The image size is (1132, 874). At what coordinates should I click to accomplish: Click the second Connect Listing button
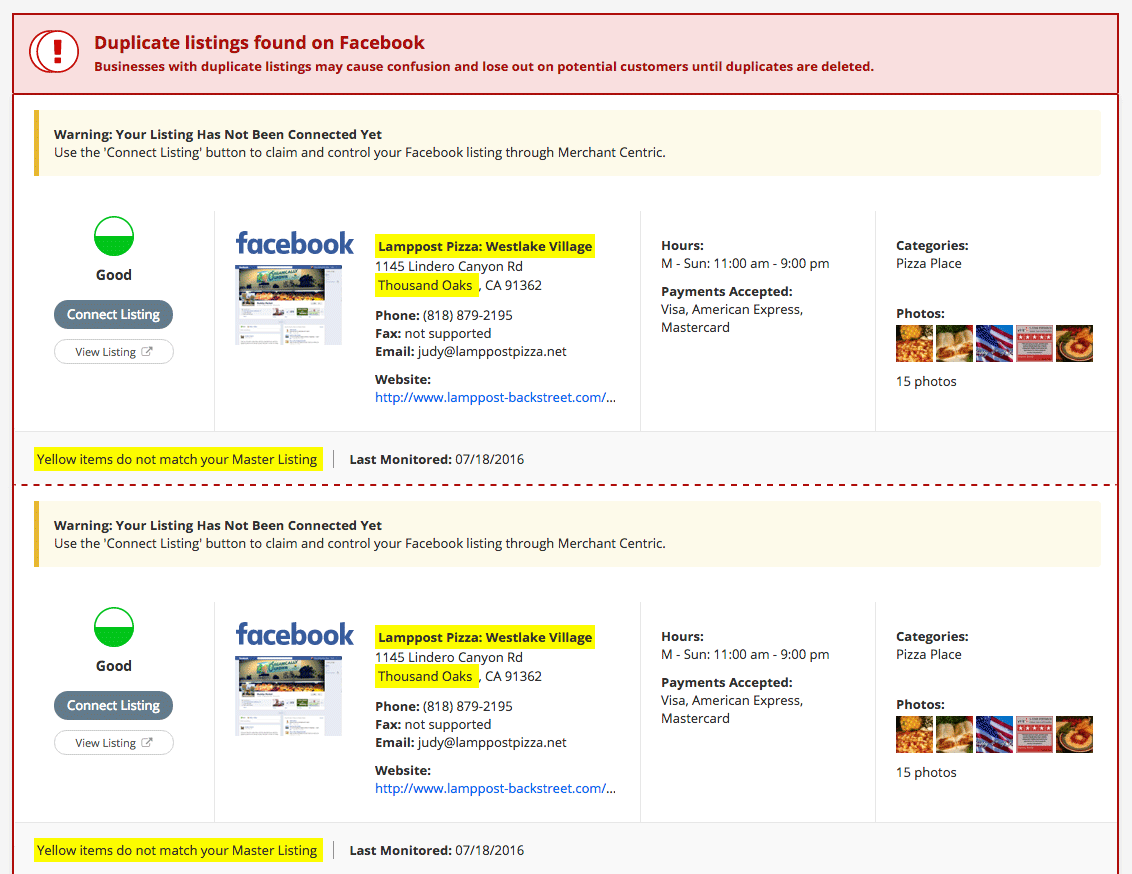click(x=113, y=706)
